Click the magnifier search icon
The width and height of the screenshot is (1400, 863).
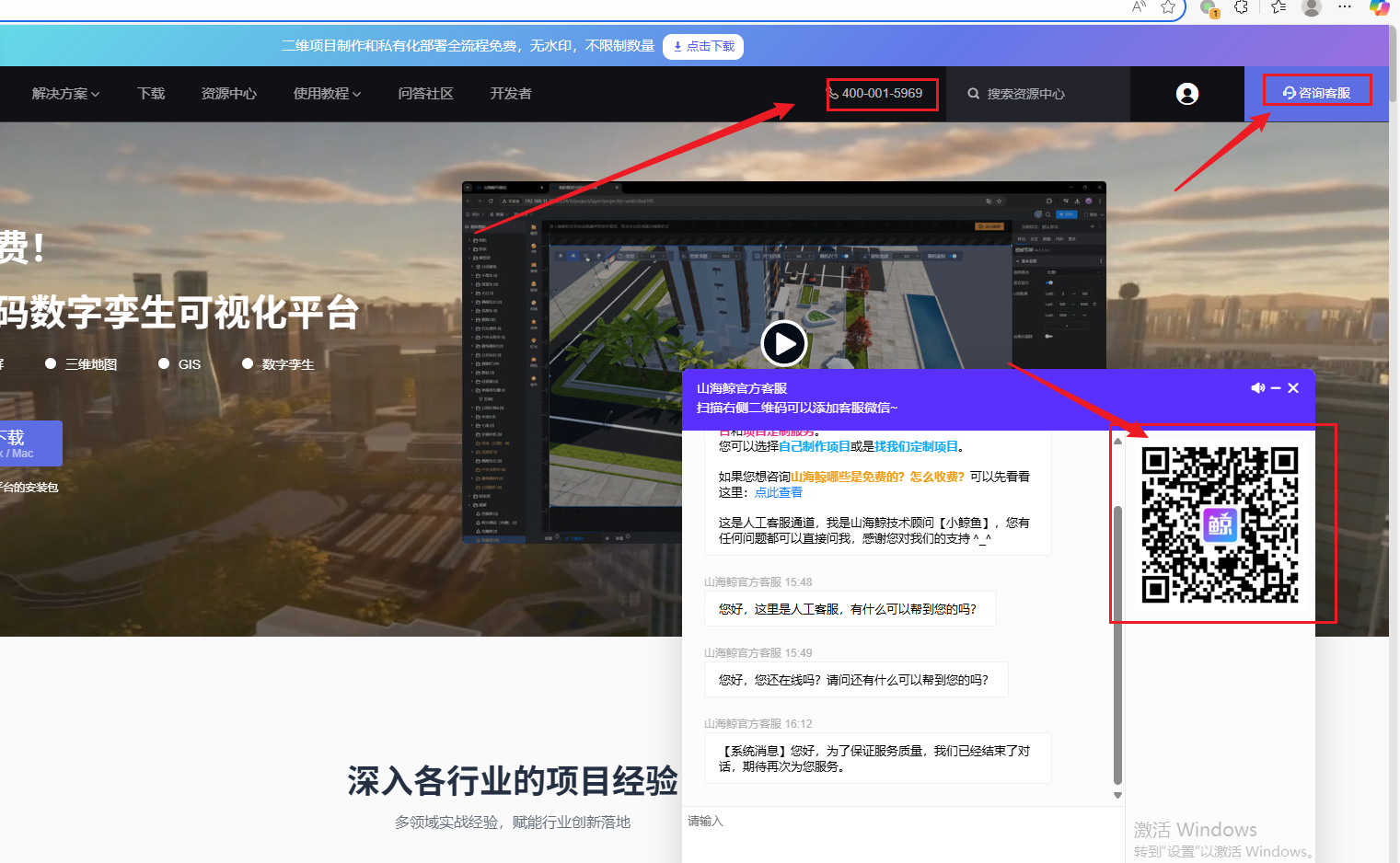(x=973, y=94)
